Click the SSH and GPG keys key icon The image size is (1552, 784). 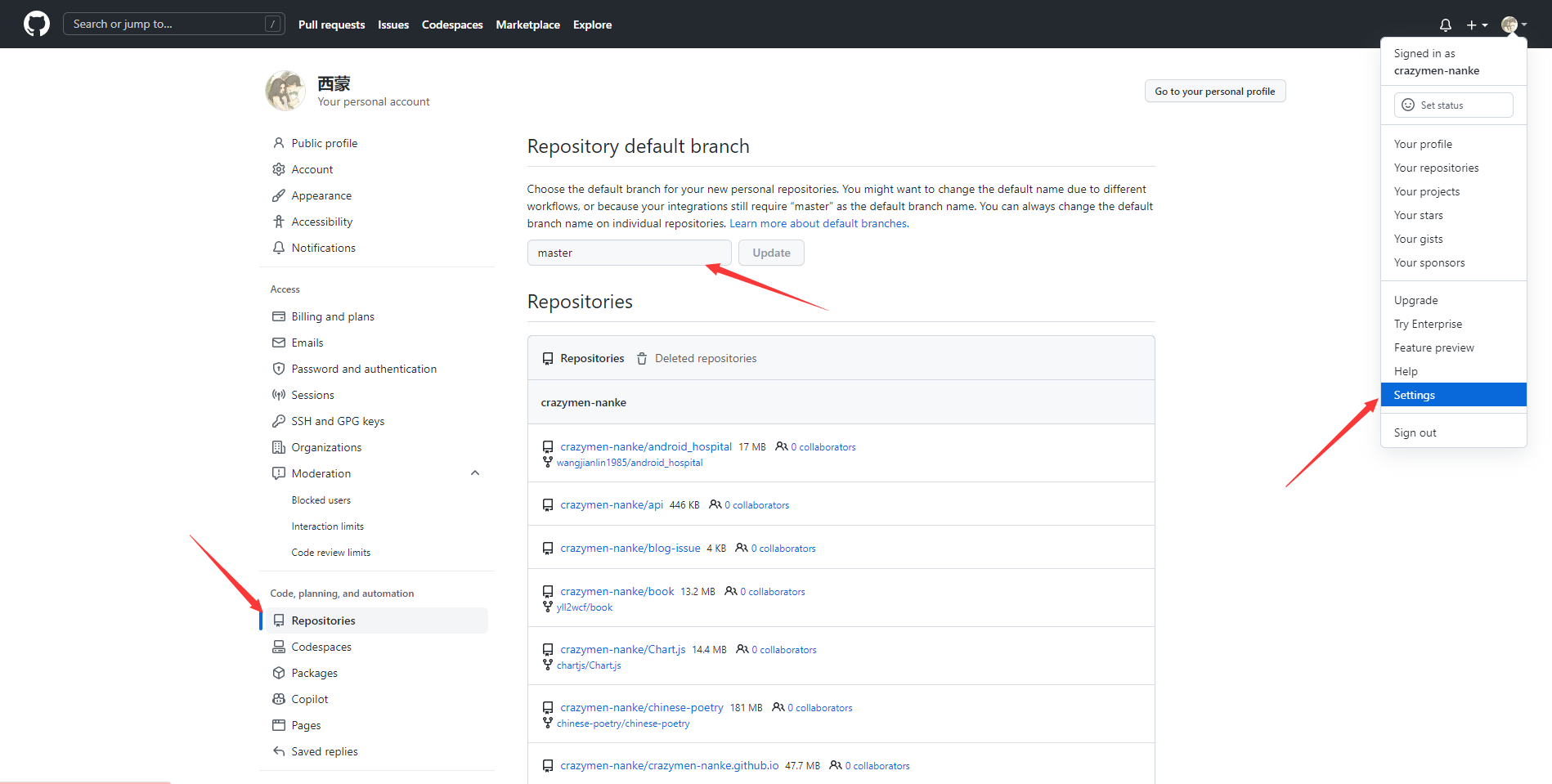coord(279,421)
